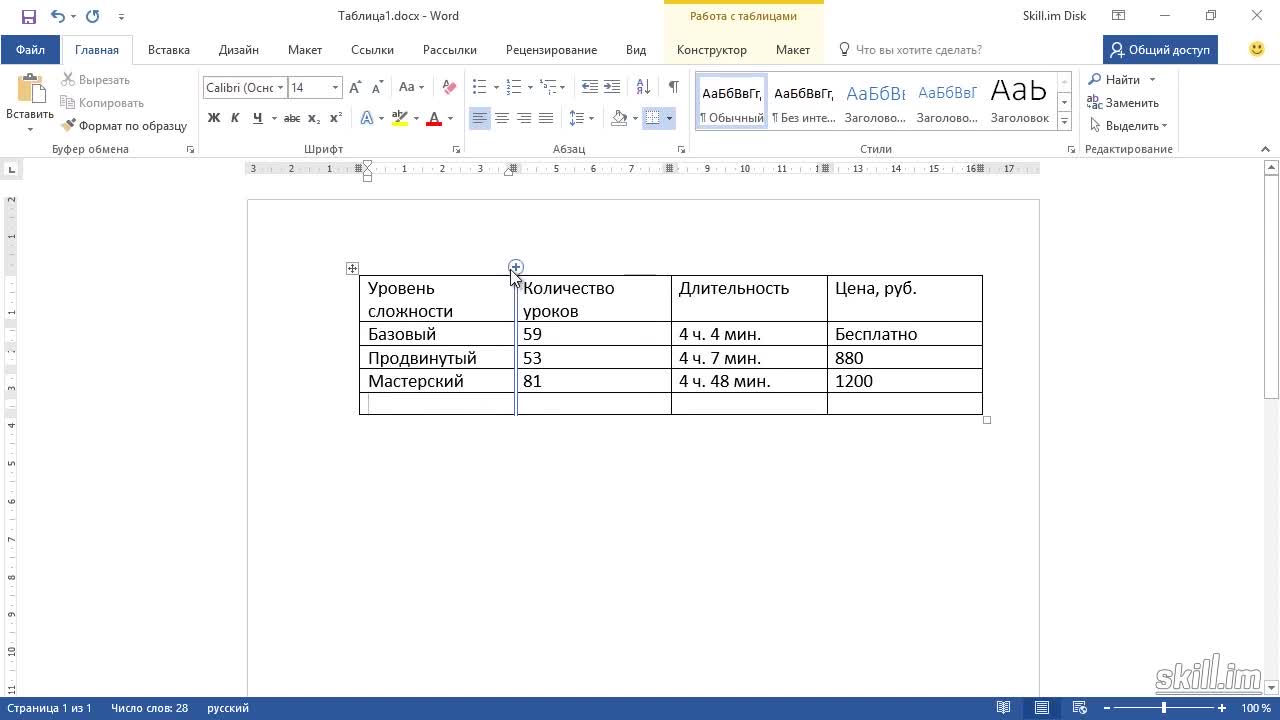
Task: Click the numbered list icon
Action: pos(514,88)
